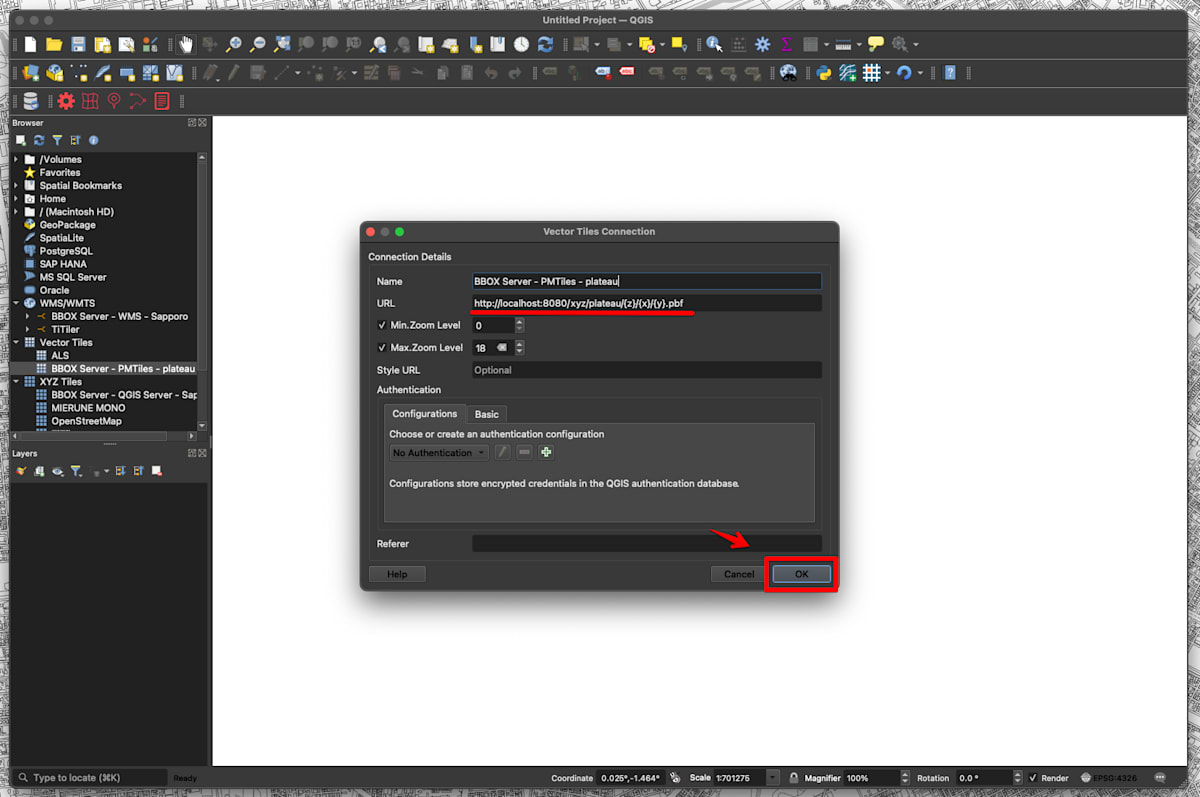Click the Referer input field
This screenshot has height=797, width=1200.
click(x=647, y=544)
